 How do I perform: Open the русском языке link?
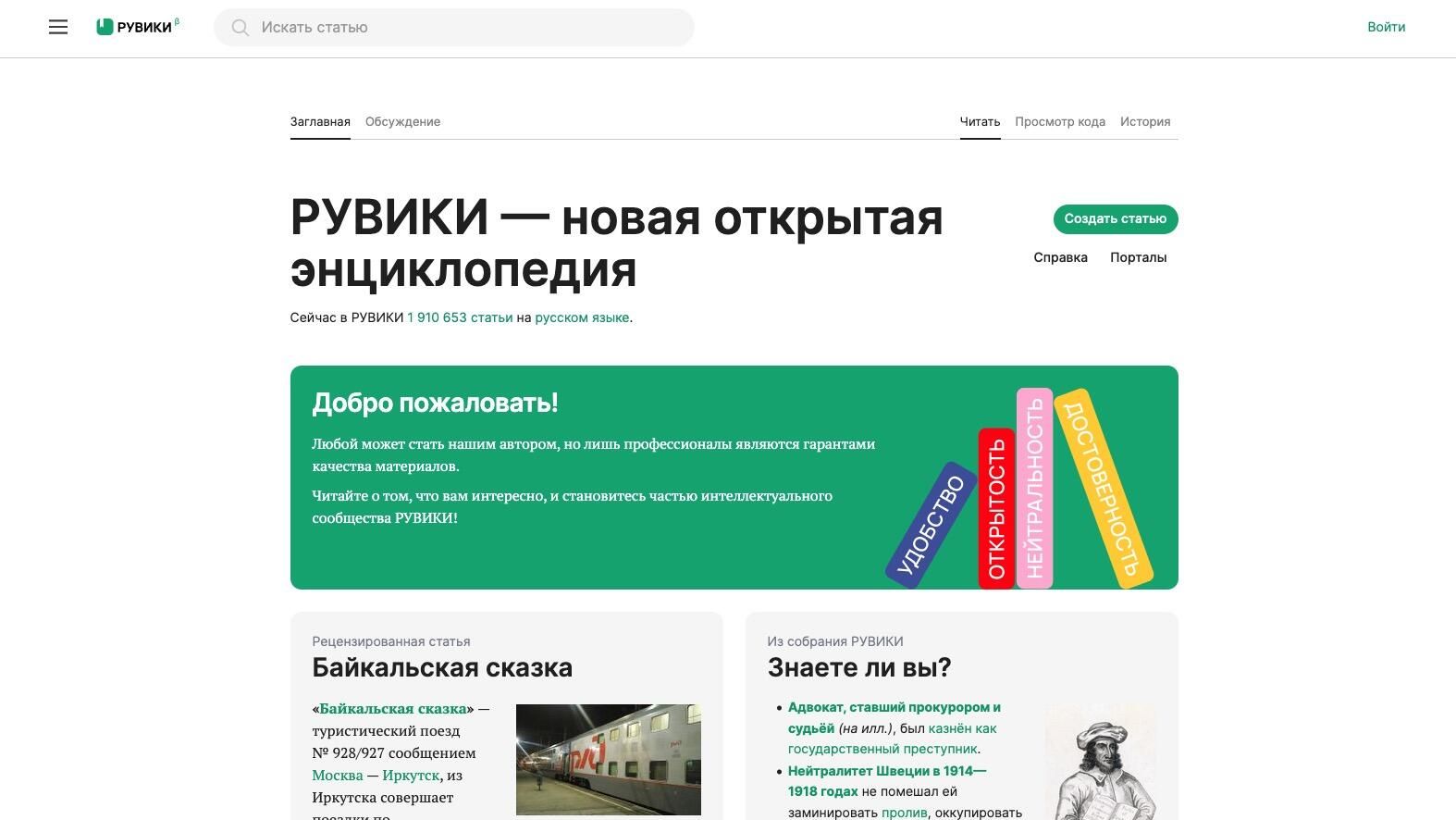582,317
